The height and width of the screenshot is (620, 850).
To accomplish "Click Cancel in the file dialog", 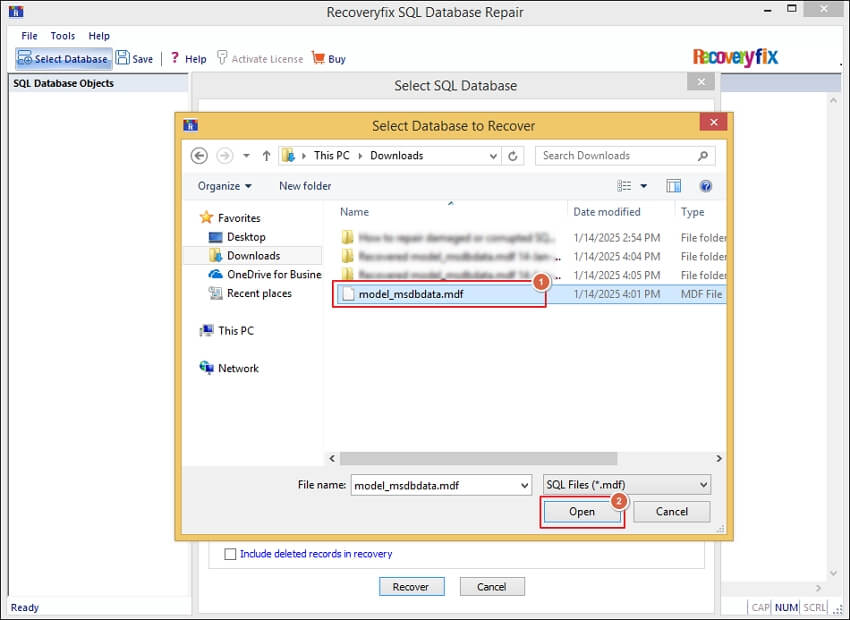I will pos(672,512).
